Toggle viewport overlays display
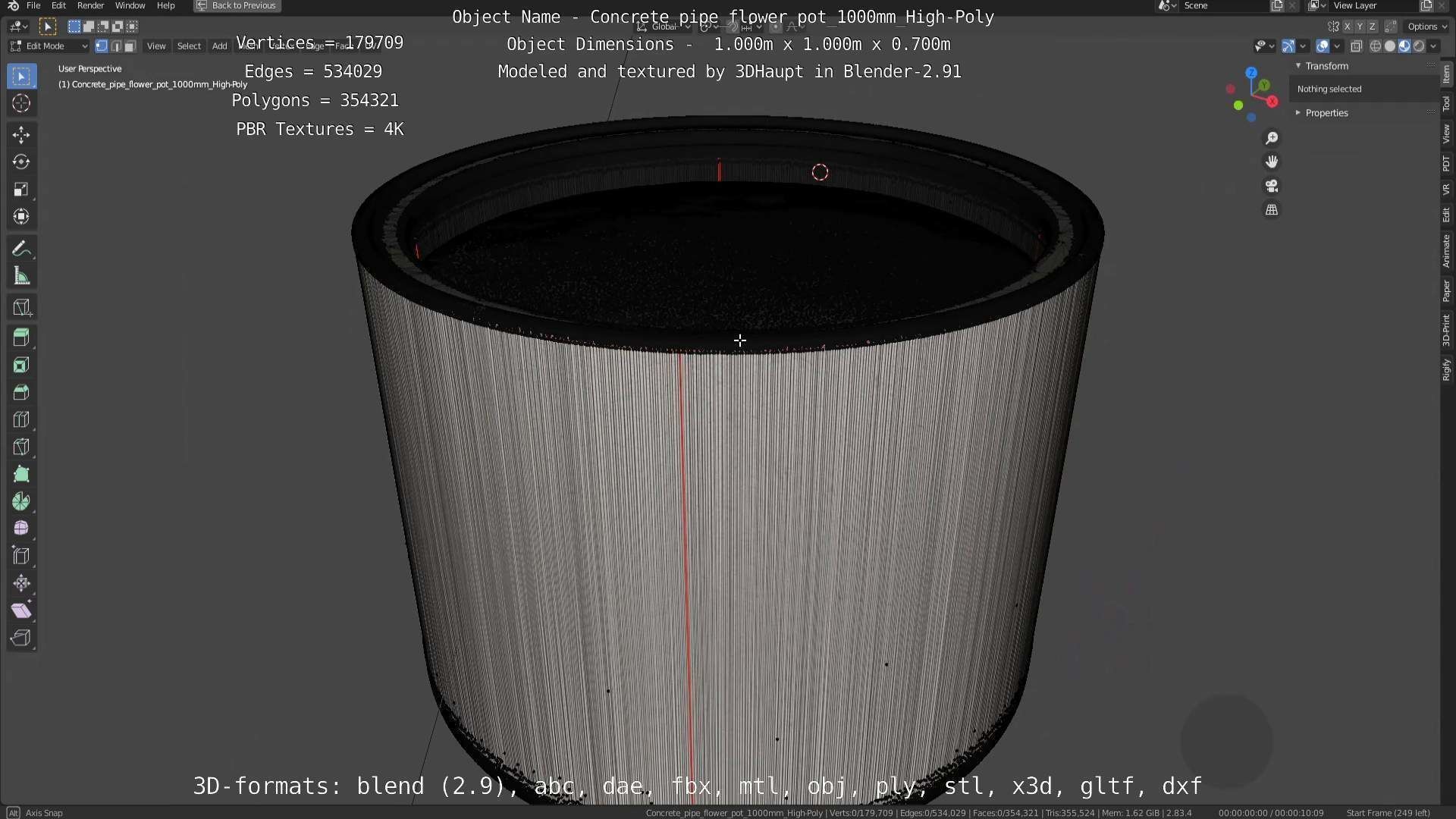 coord(1323,46)
